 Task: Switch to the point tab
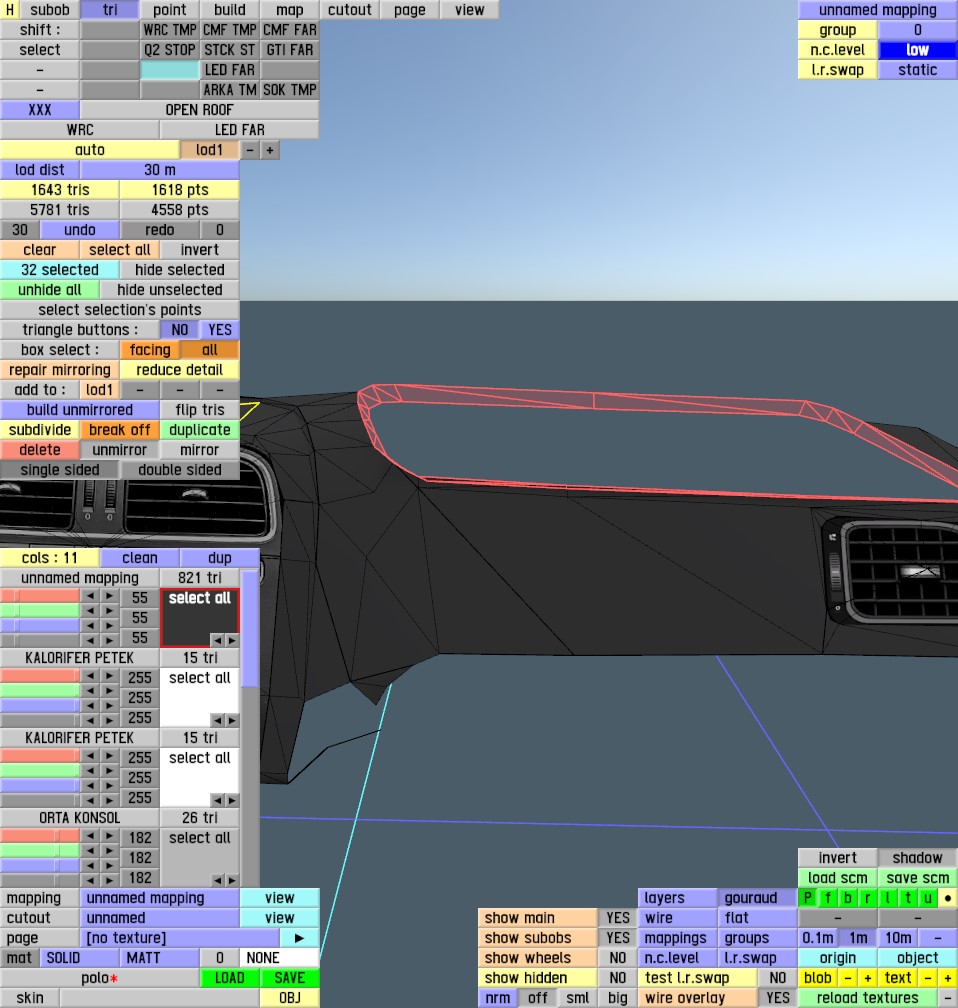pos(170,10)
